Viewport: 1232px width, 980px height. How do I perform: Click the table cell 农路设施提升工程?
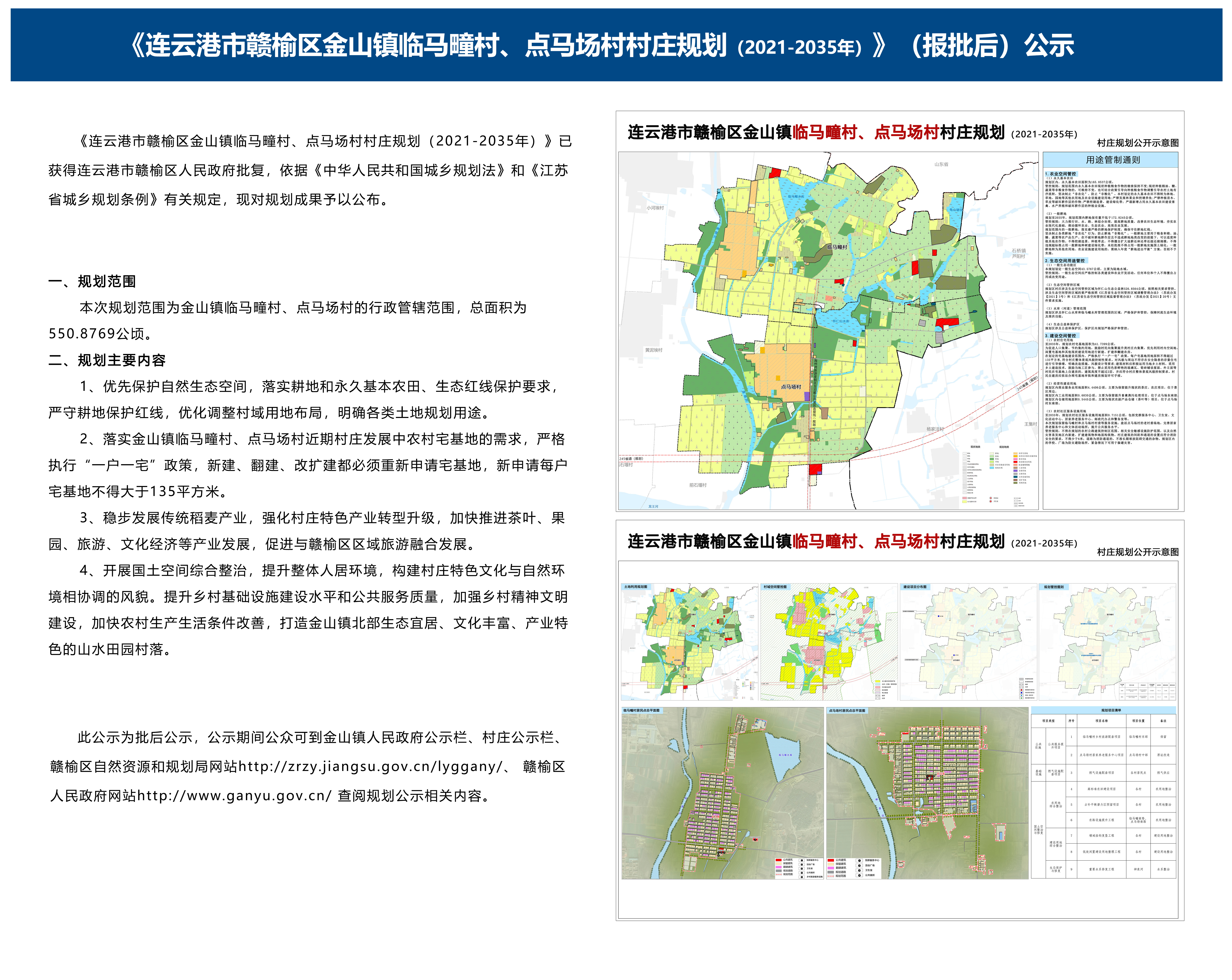1102,820
